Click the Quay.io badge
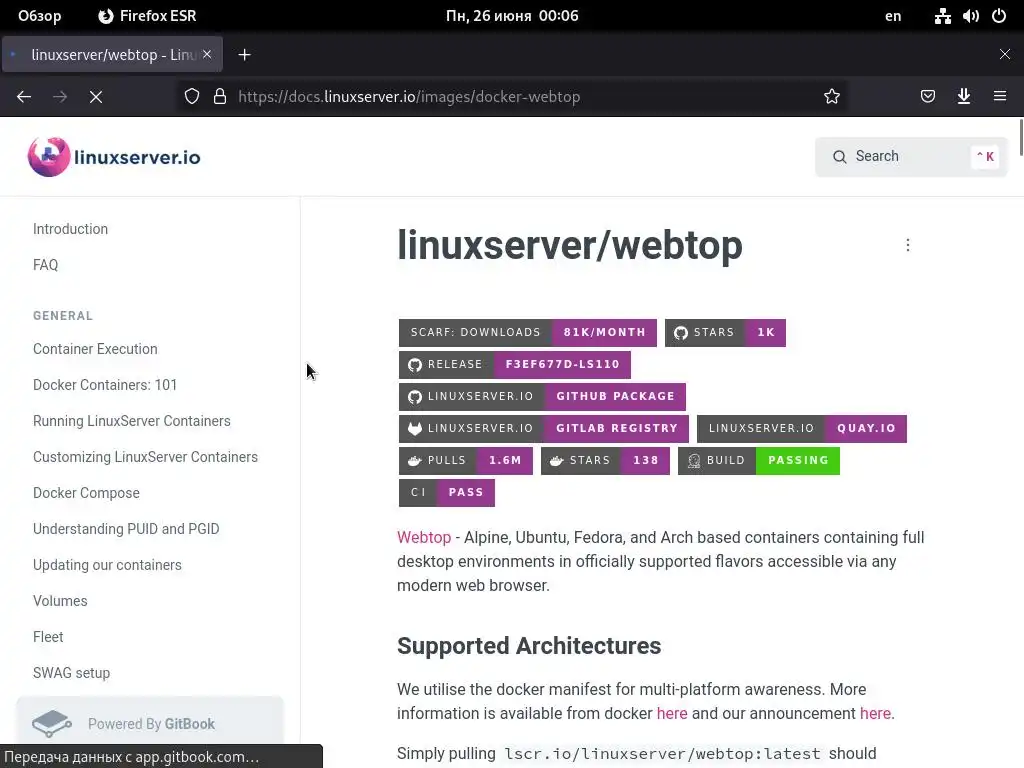1024x768 pixels. (801, 428)
